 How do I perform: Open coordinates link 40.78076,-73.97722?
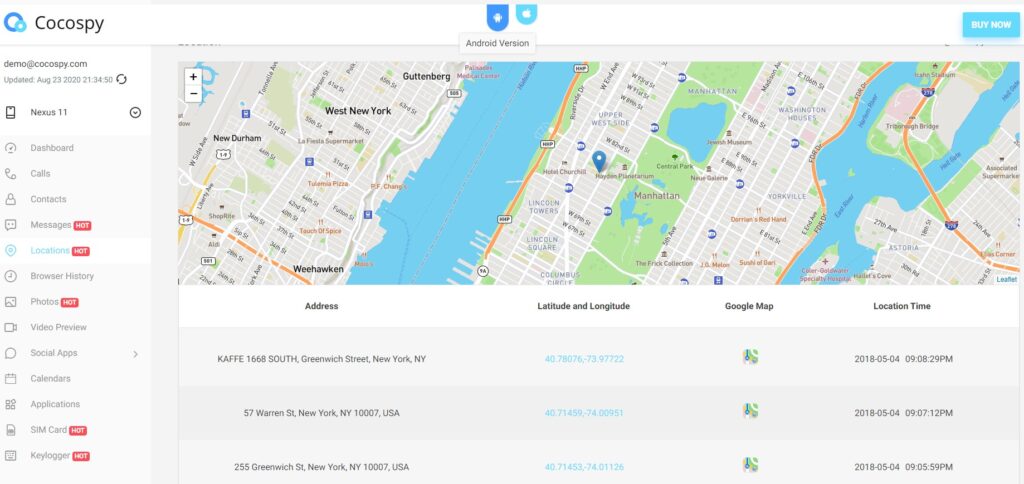(584, 358)
